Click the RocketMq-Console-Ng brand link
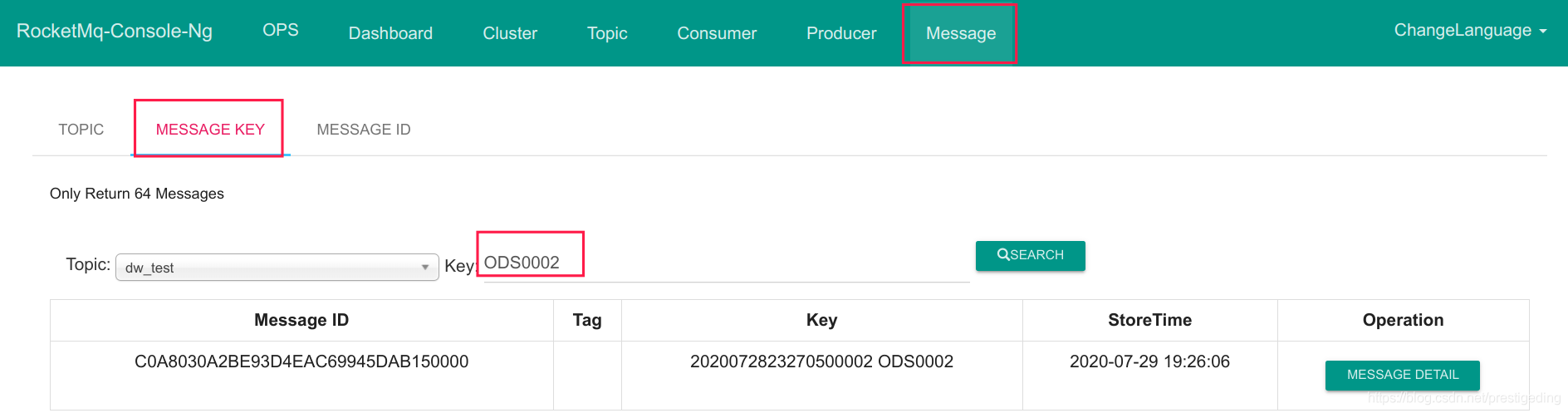This screenshot has height=413, width=1568. (115, 32)
